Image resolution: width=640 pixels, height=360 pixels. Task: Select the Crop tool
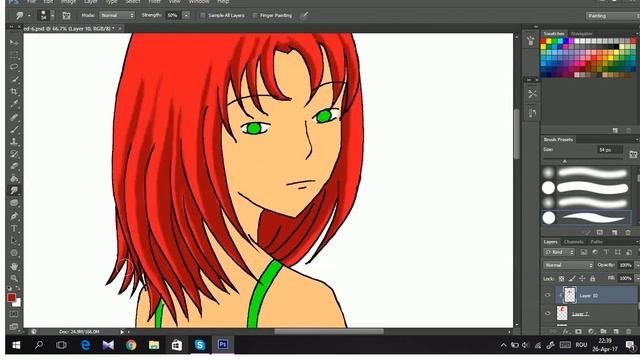(x=14, y=91)
